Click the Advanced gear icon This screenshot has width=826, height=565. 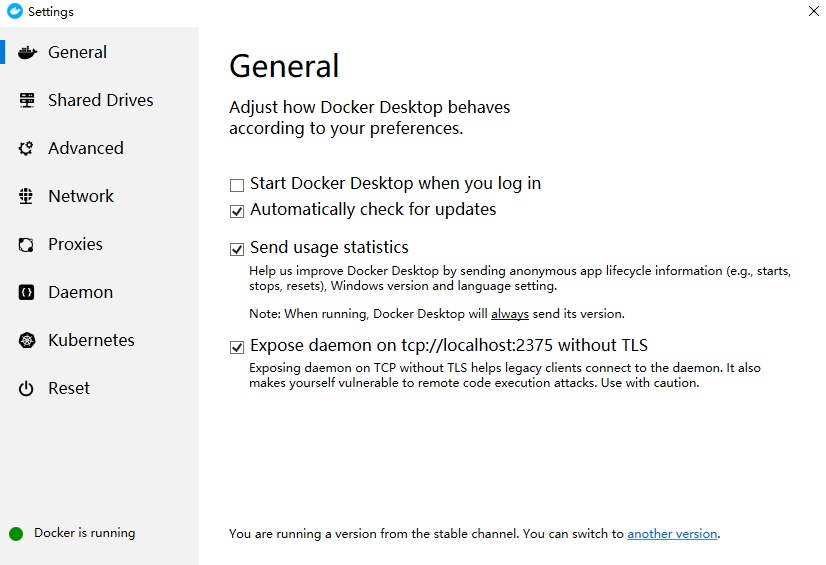[26, 148]
